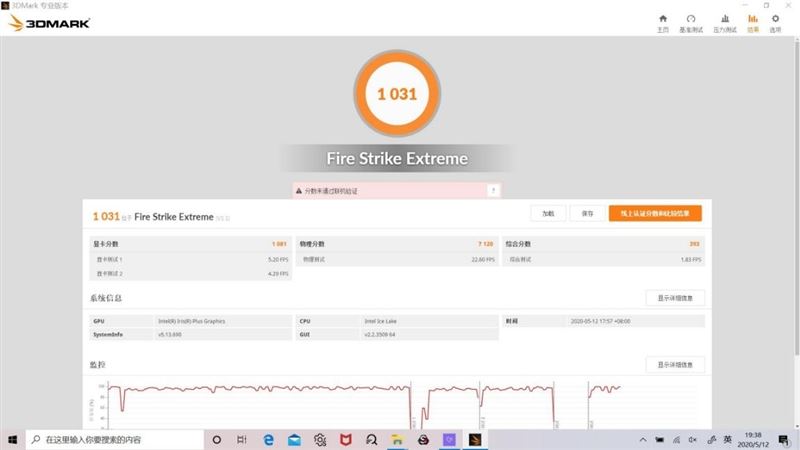Click the pen/link tray icon

click(712, 439)
